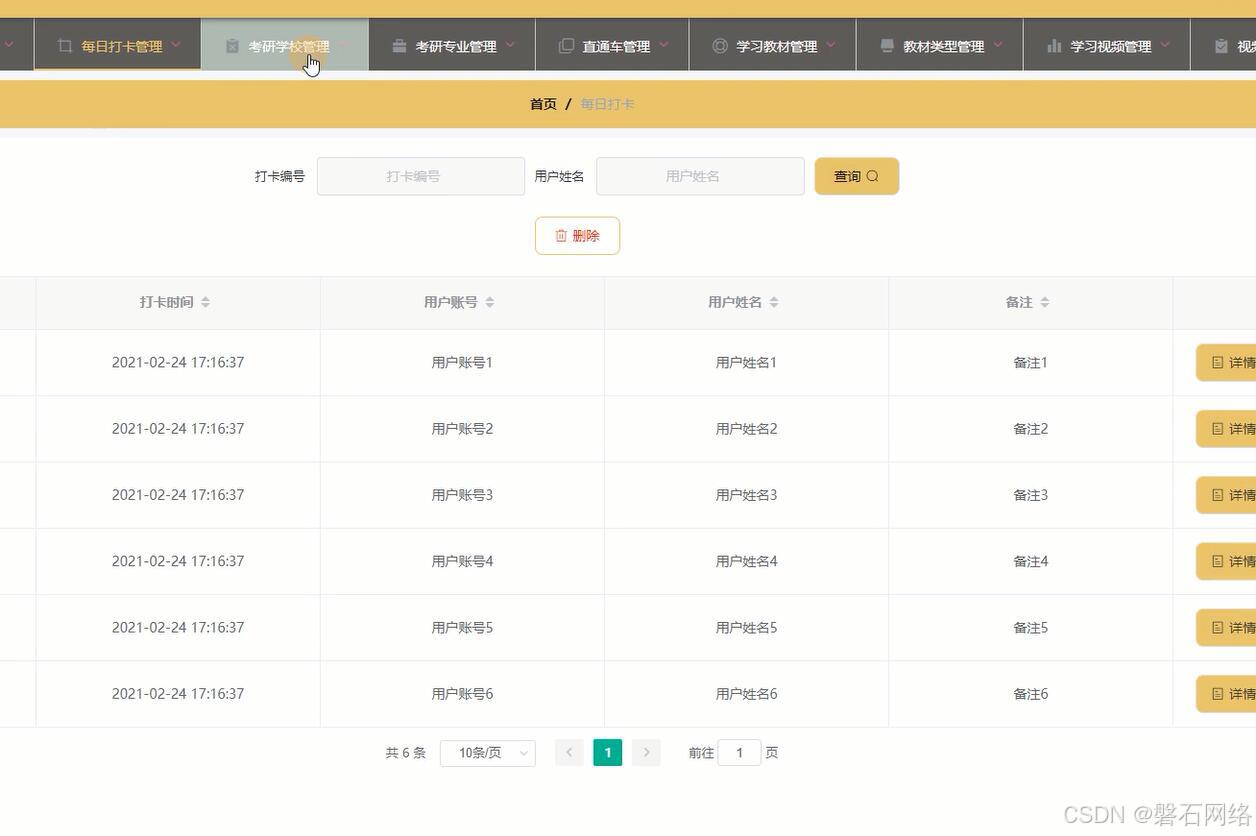Image resolution: width=1256 pixels, height=836 pixels.
Task: Click the icon beside 教材类型管理
Action: 887,46
